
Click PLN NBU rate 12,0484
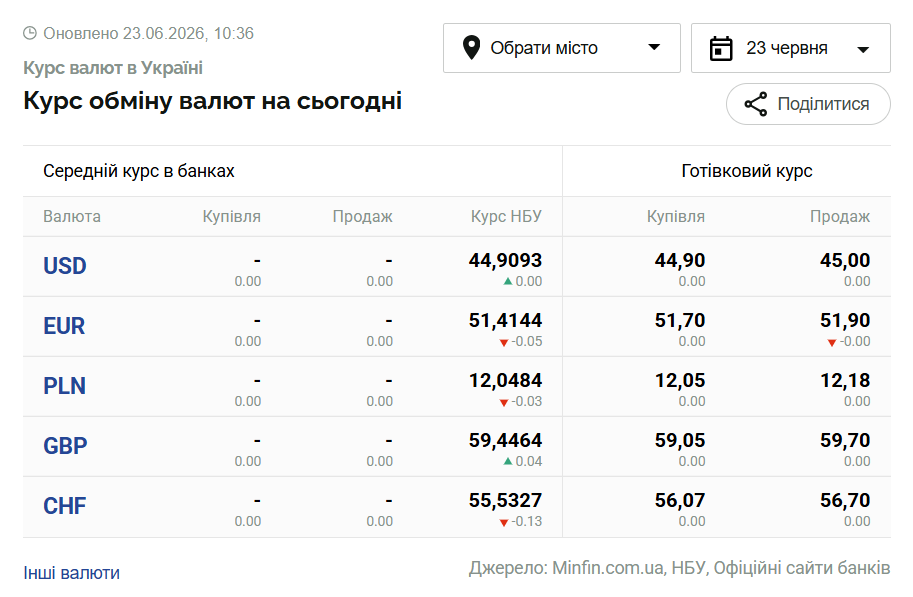(505, 380)
